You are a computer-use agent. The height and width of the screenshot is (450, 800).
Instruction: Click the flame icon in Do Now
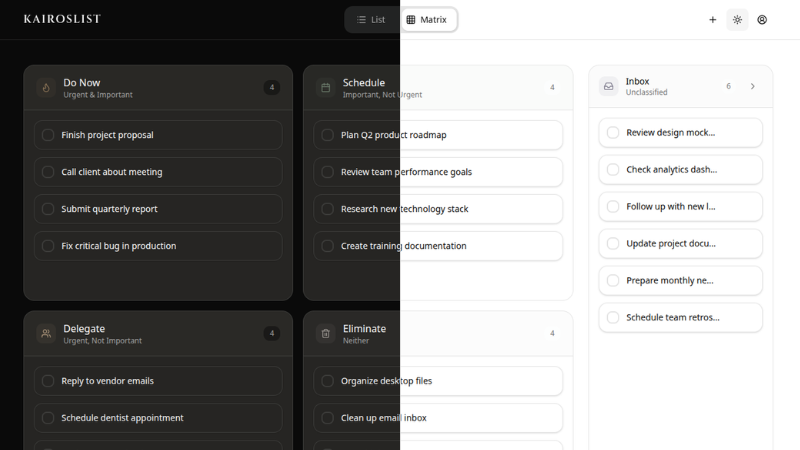(x=46, y=88)
